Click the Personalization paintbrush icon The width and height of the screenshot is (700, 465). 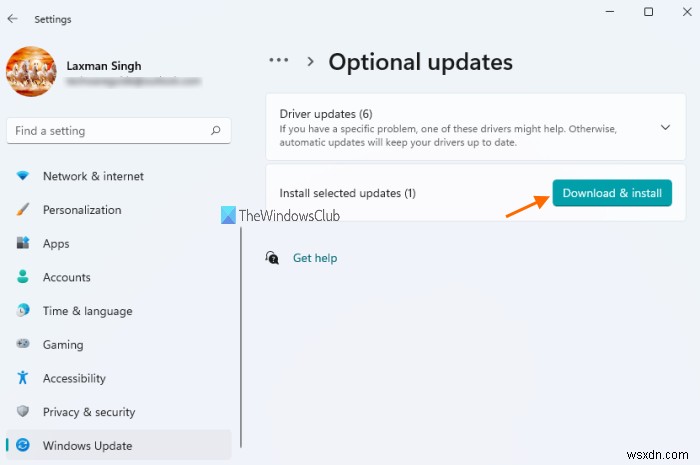[x=23, y=210]
